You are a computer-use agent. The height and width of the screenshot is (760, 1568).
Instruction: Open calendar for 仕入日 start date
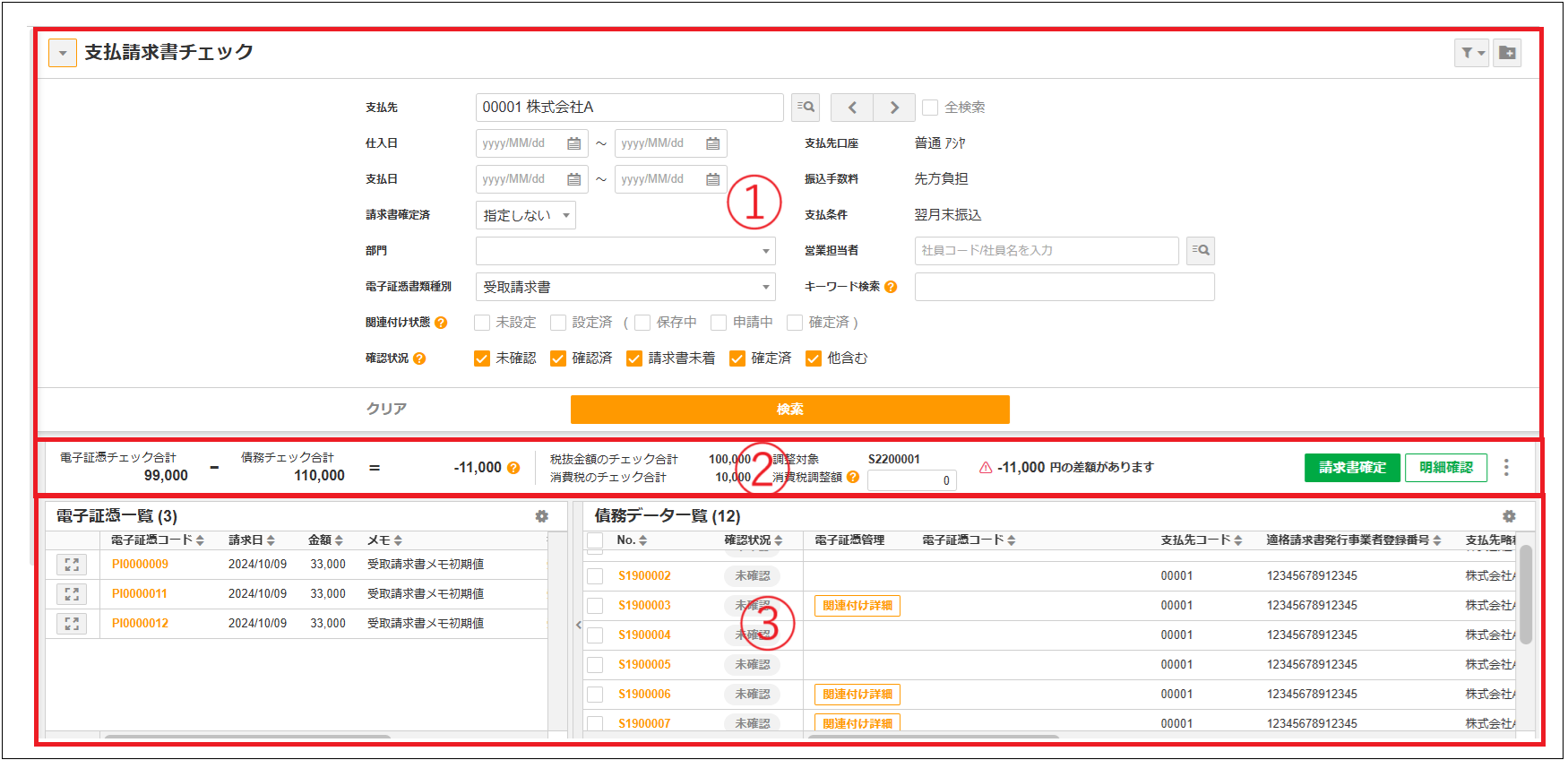[x=573, y=143]
